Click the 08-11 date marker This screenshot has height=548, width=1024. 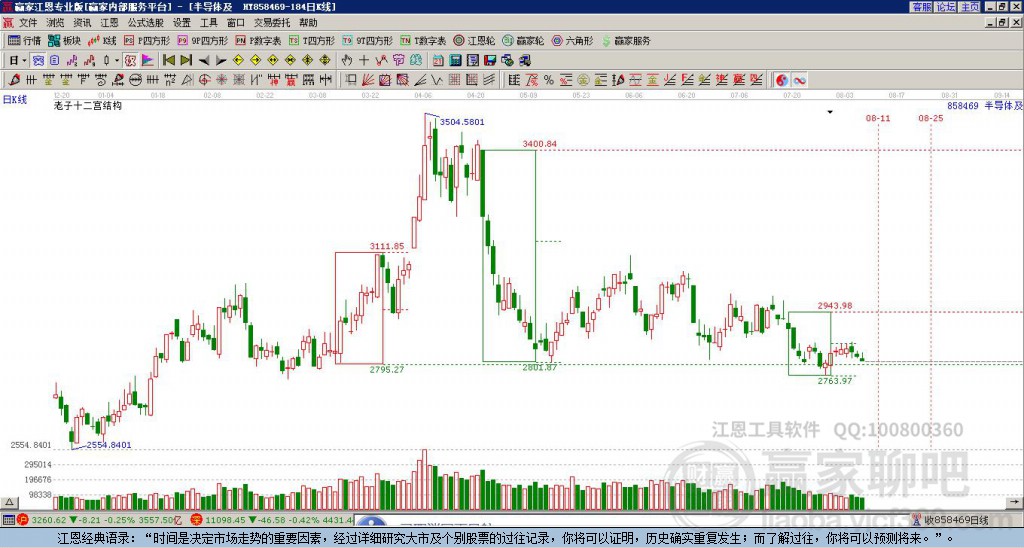pos(878,118)
